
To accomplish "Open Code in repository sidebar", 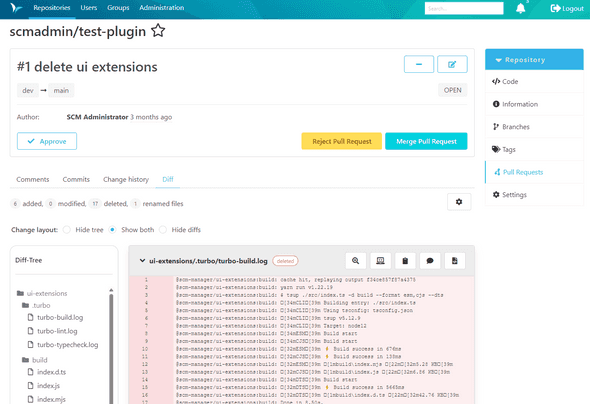I will pyautogui.click(x=534, y=82).
